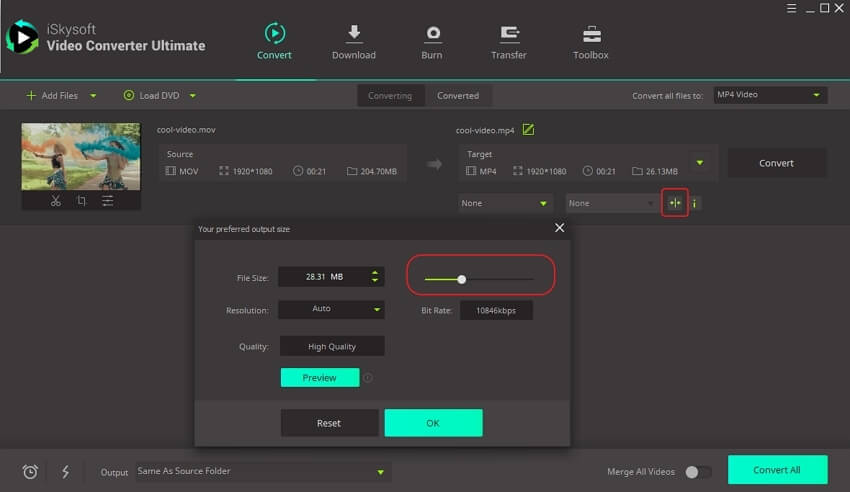
Task: Click the scissors trim icon under thumbnail
Action: tap(55, 201)
